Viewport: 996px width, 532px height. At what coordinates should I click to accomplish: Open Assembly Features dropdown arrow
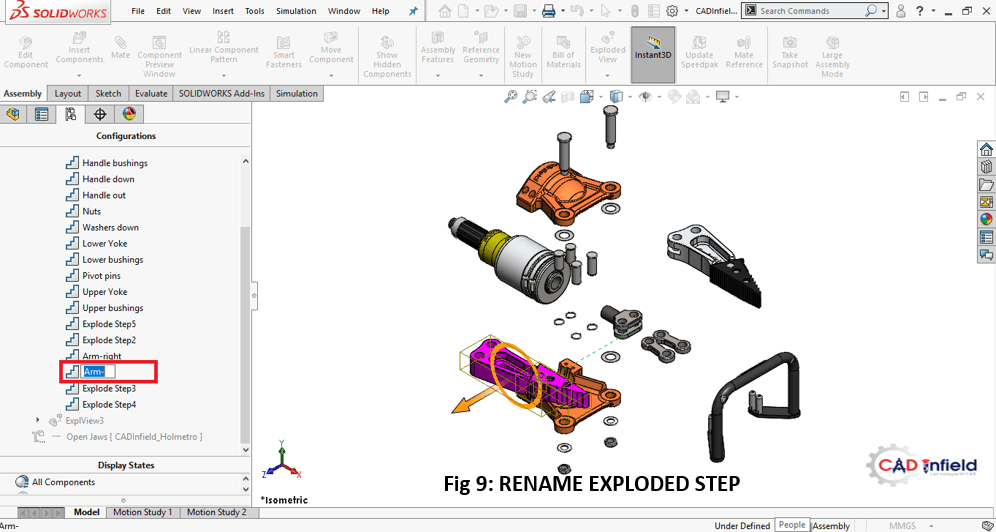(x=438, y=76)
